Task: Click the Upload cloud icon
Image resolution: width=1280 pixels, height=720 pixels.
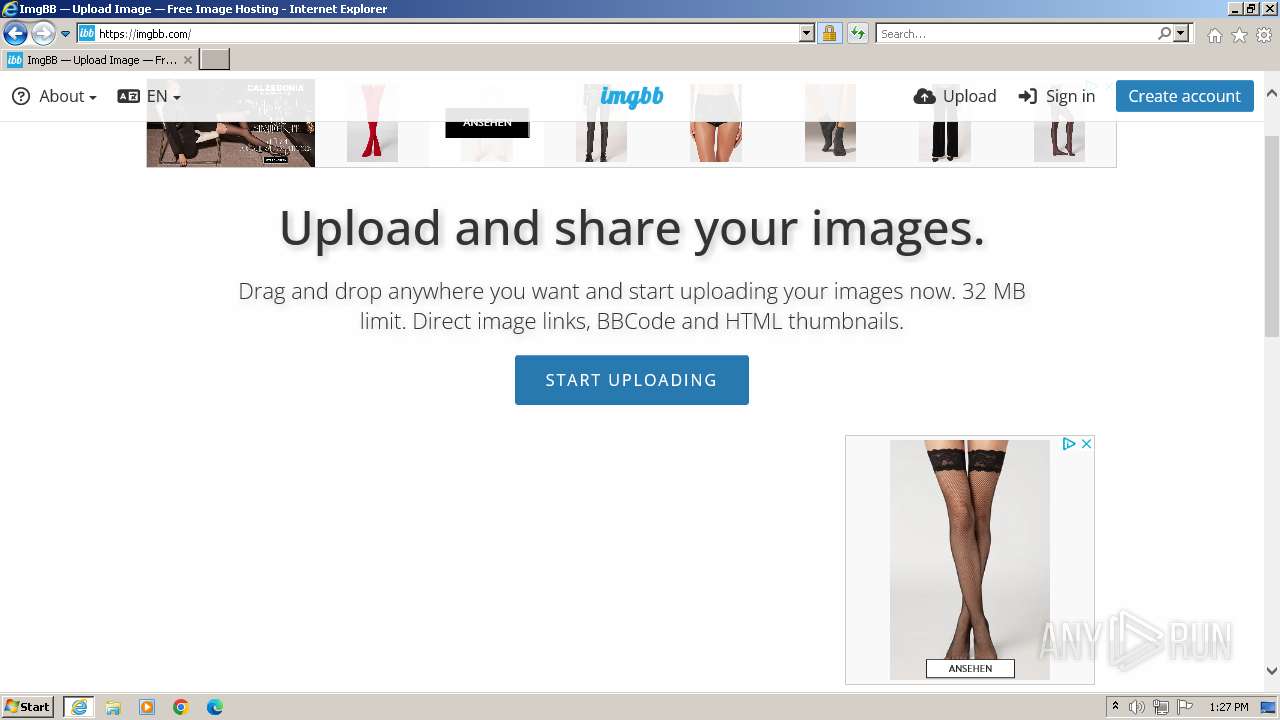Action: point(925,96)
